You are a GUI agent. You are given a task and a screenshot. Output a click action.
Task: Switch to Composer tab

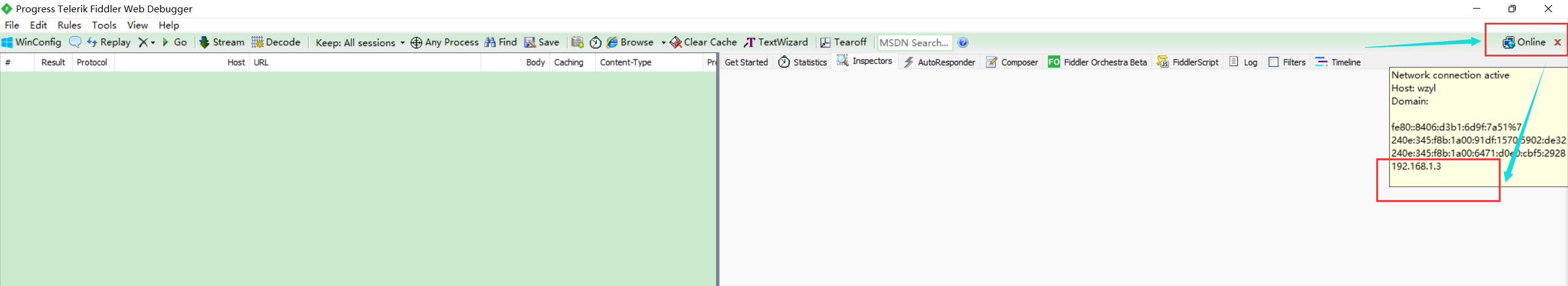click(1012, 62)
